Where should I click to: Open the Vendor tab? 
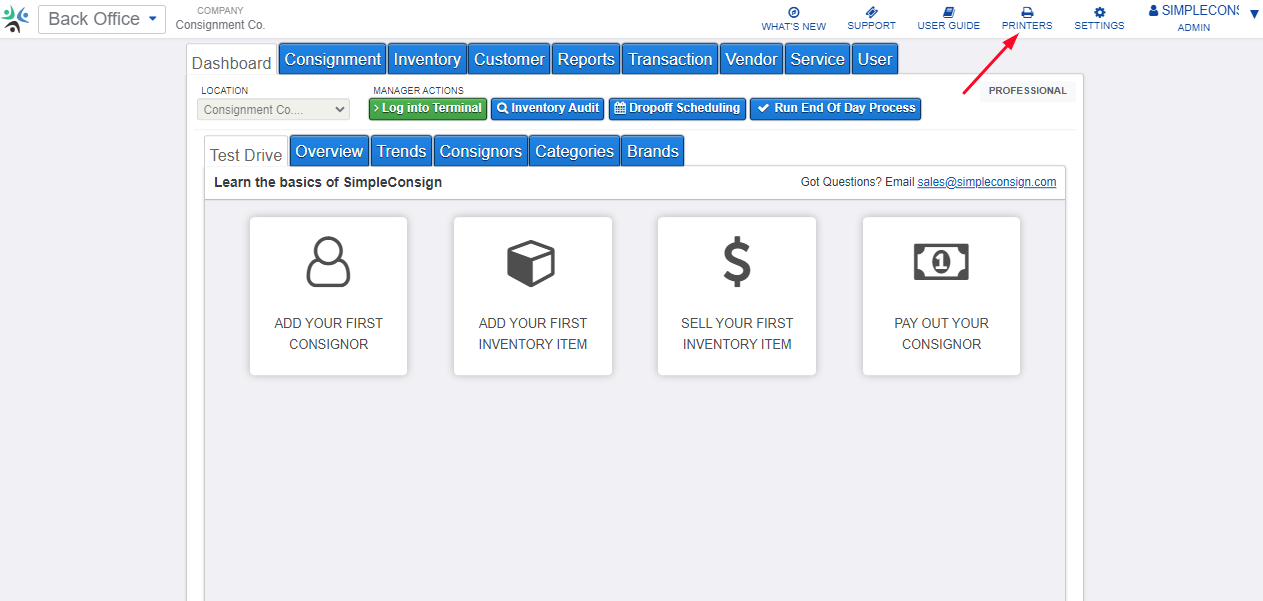(751, 59)
